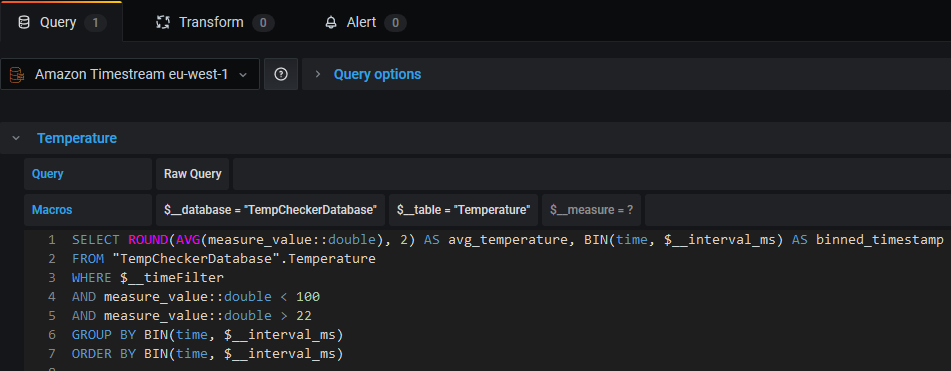Click the line with measure_value < 100
The image size is (951, 371).
195,296
